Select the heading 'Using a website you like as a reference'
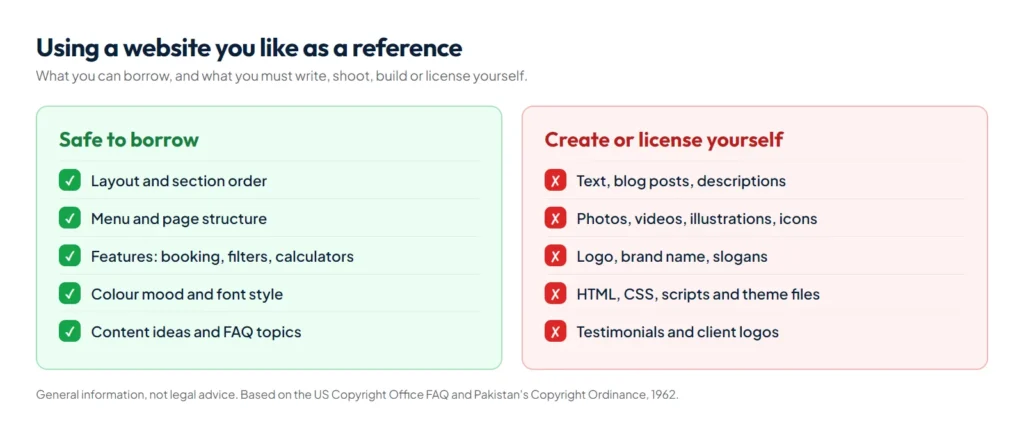Viewport: 1024px width, 448px height. coord(249,48)
